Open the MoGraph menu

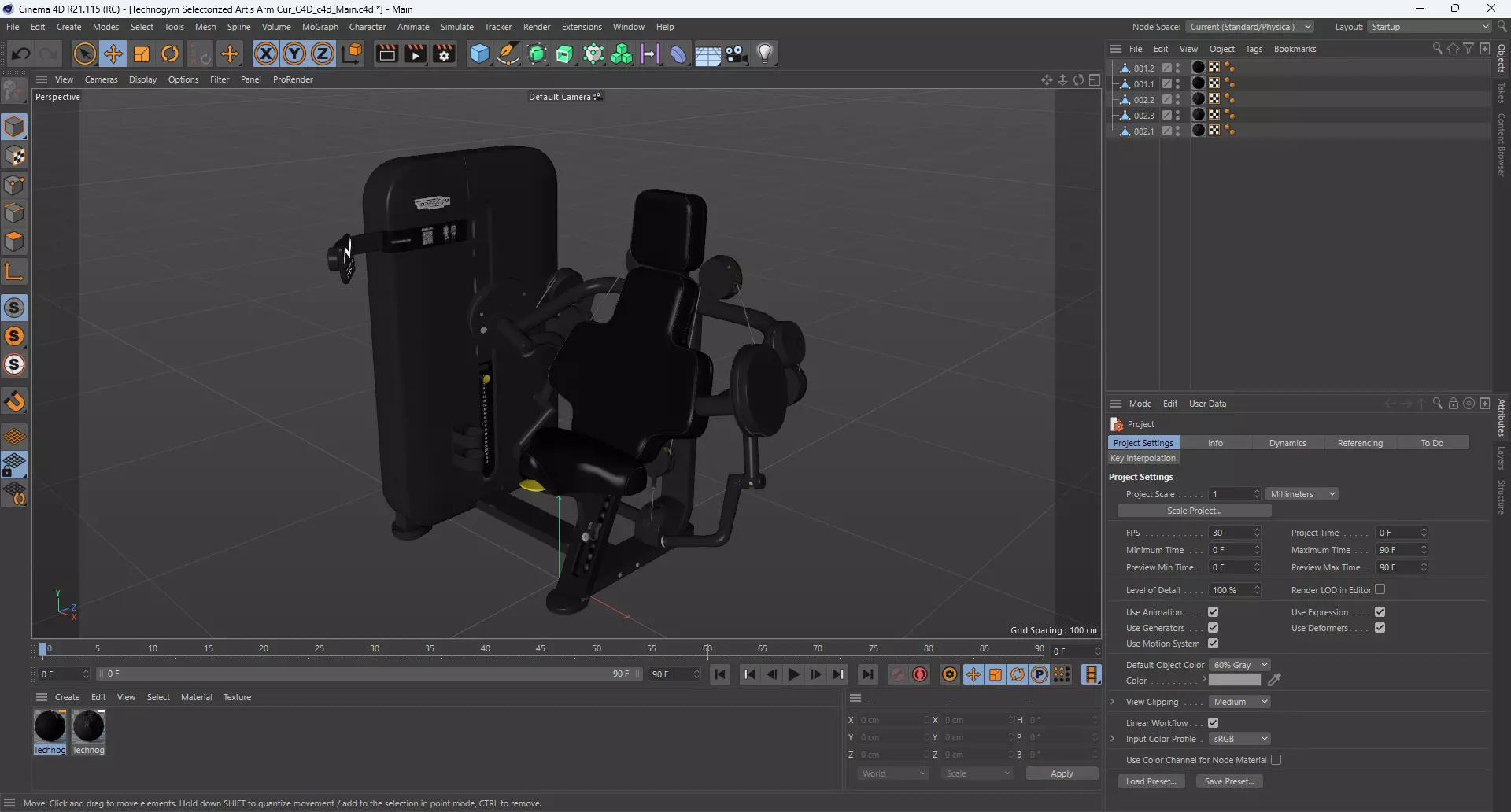tap(320, 27)
